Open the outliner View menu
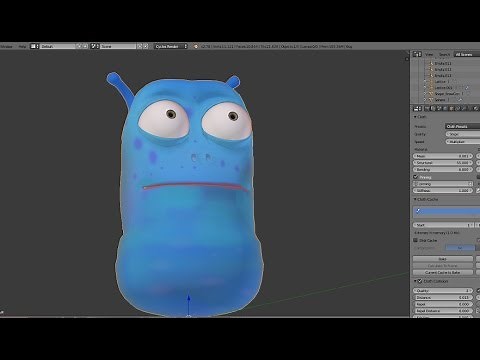The width and height of the screenshot is (480, 360). click(x=429, y=54)
